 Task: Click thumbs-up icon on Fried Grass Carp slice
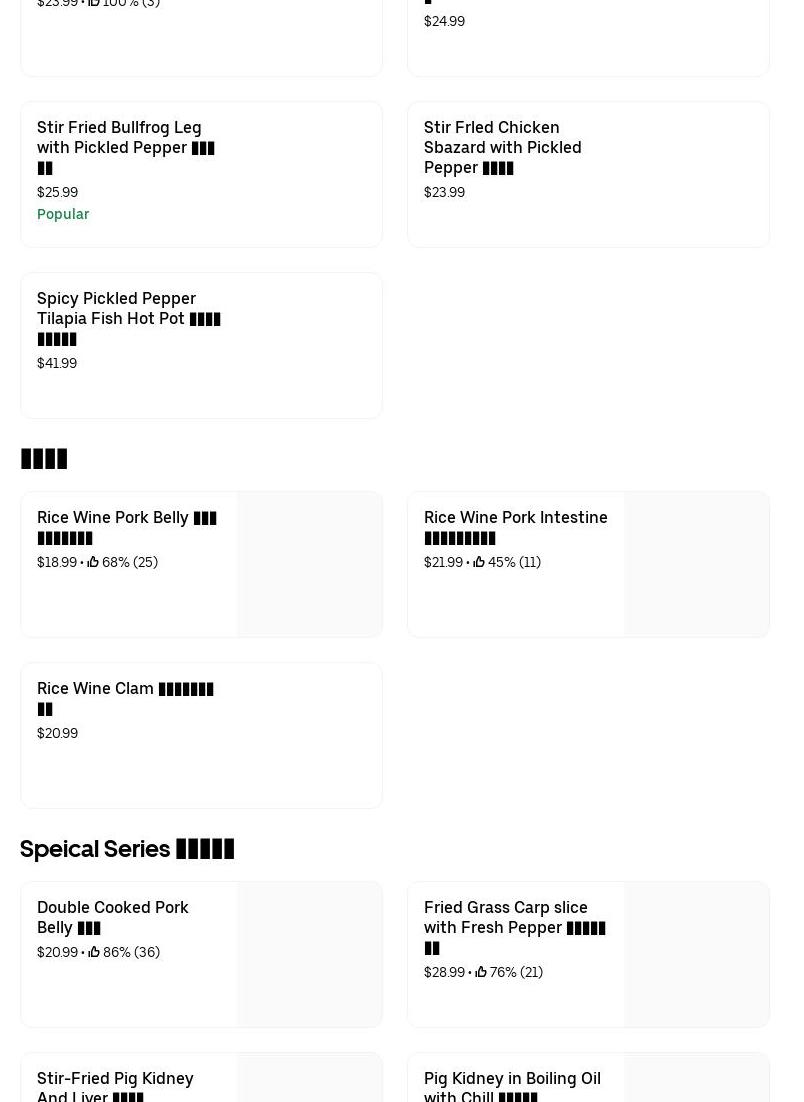point(481,972)
